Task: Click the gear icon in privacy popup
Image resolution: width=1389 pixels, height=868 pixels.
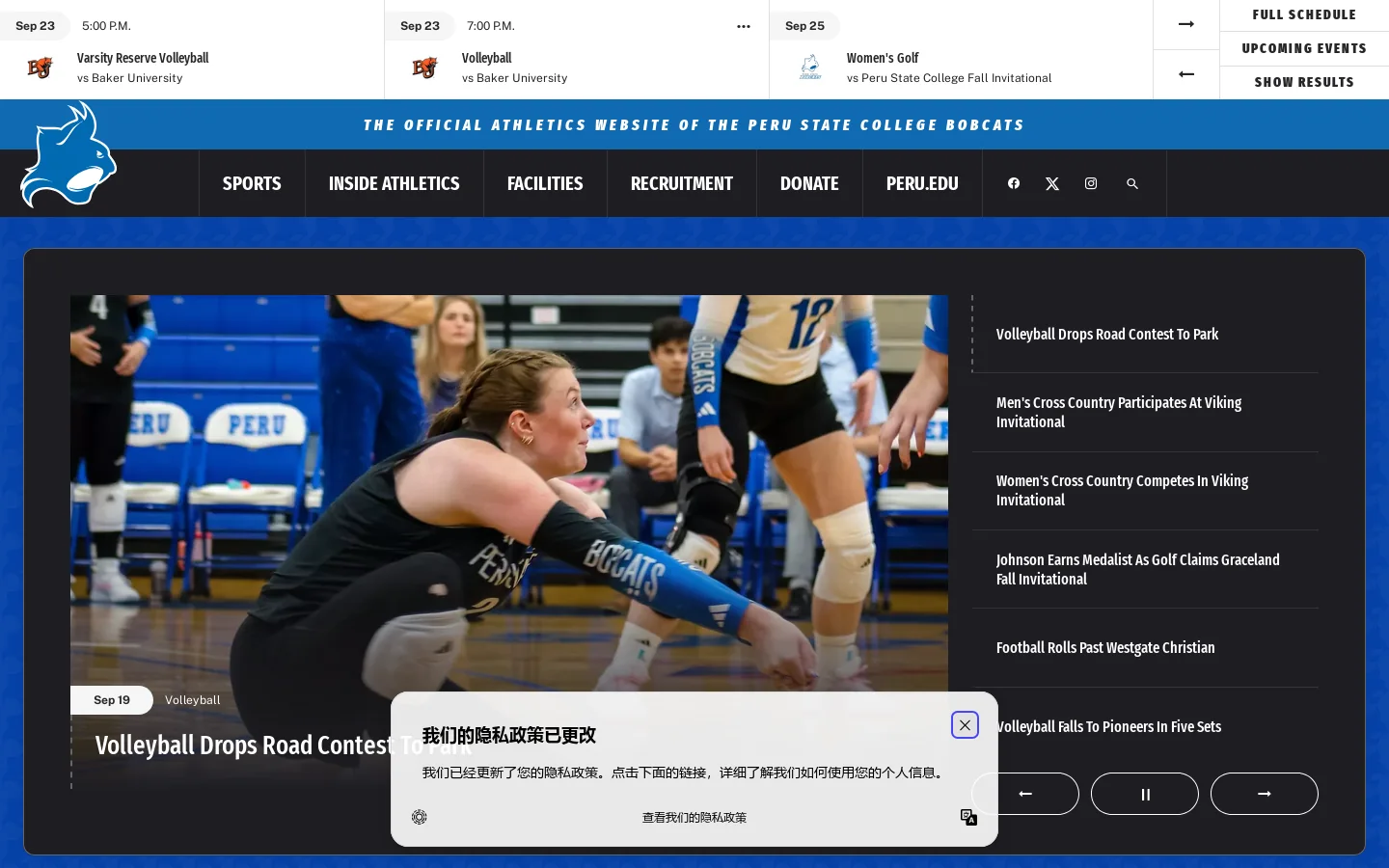Action: tap(420, 817)
